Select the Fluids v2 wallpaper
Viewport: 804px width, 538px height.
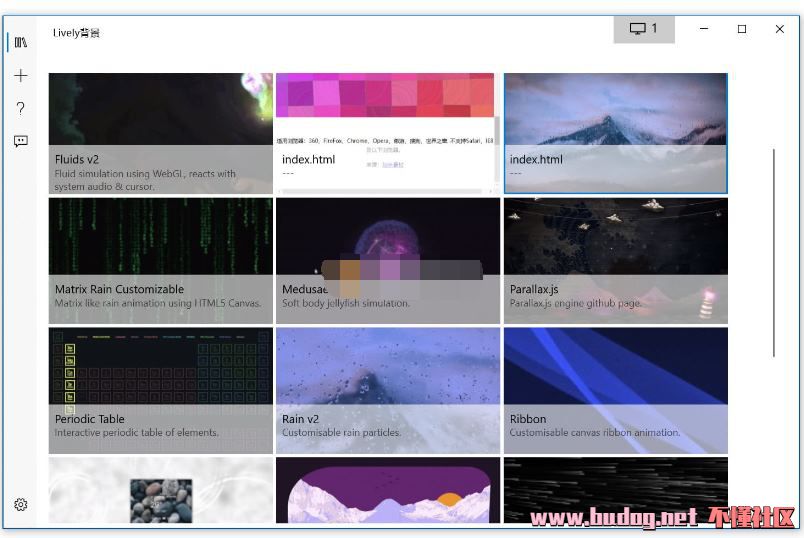[160, 132]
